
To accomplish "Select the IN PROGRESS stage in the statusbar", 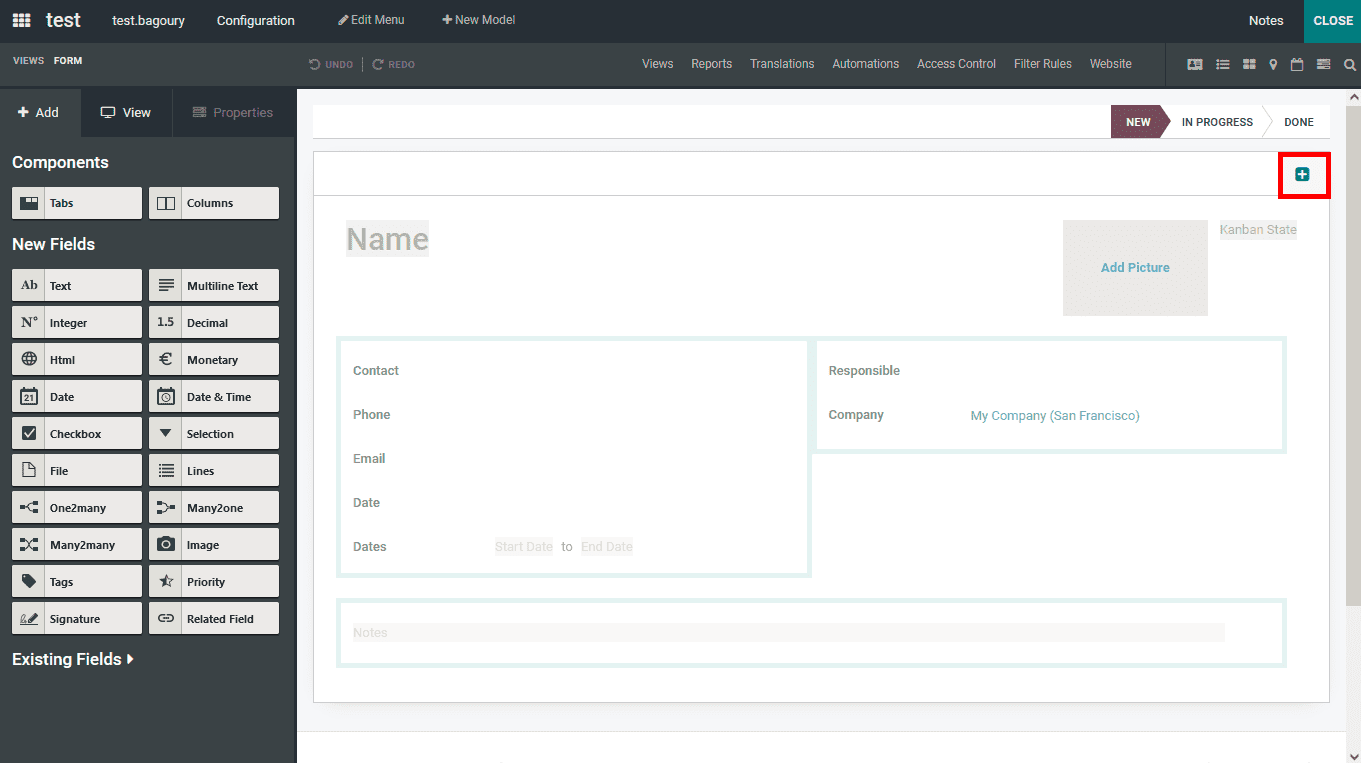I will click(1216, 121).
